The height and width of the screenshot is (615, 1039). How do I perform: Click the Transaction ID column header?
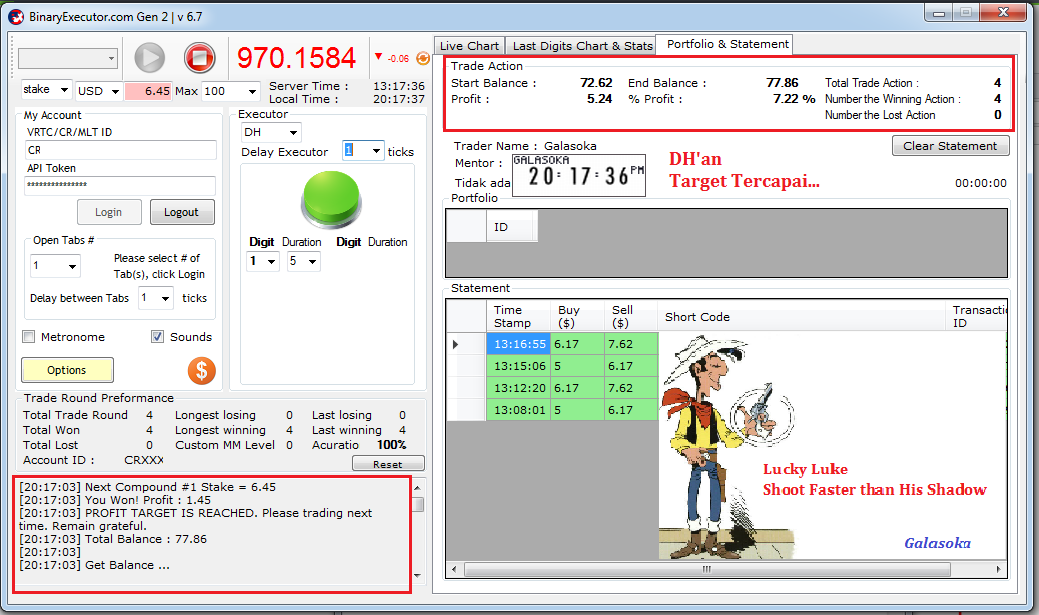(976, 316)
